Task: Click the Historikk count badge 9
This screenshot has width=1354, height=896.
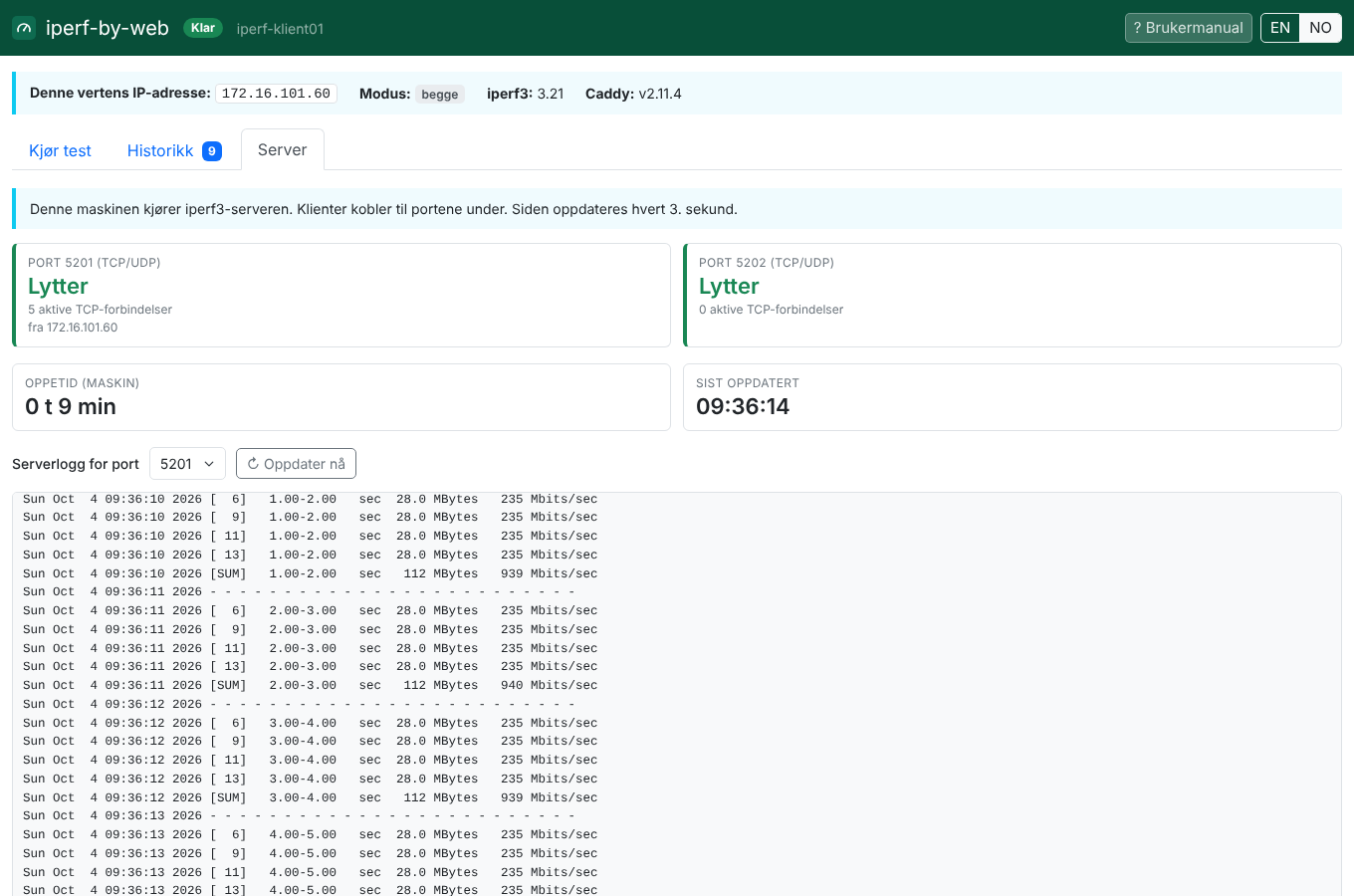Action: tap(212, 151)
